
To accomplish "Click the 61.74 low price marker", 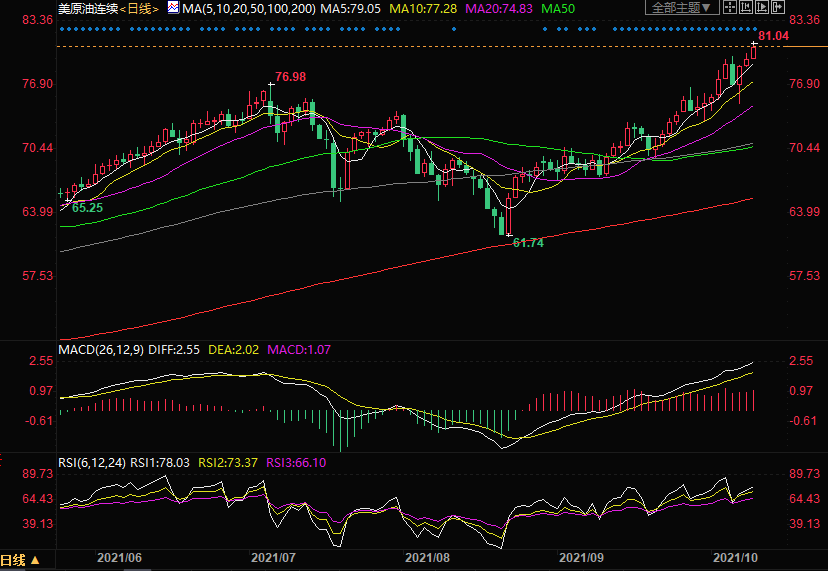I will pos(527,243).
